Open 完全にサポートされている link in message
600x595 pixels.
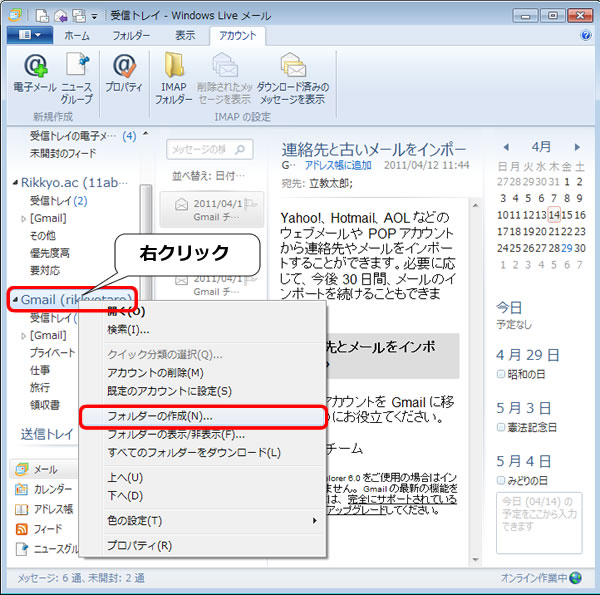pyautogui.click(x=402, y=499)
